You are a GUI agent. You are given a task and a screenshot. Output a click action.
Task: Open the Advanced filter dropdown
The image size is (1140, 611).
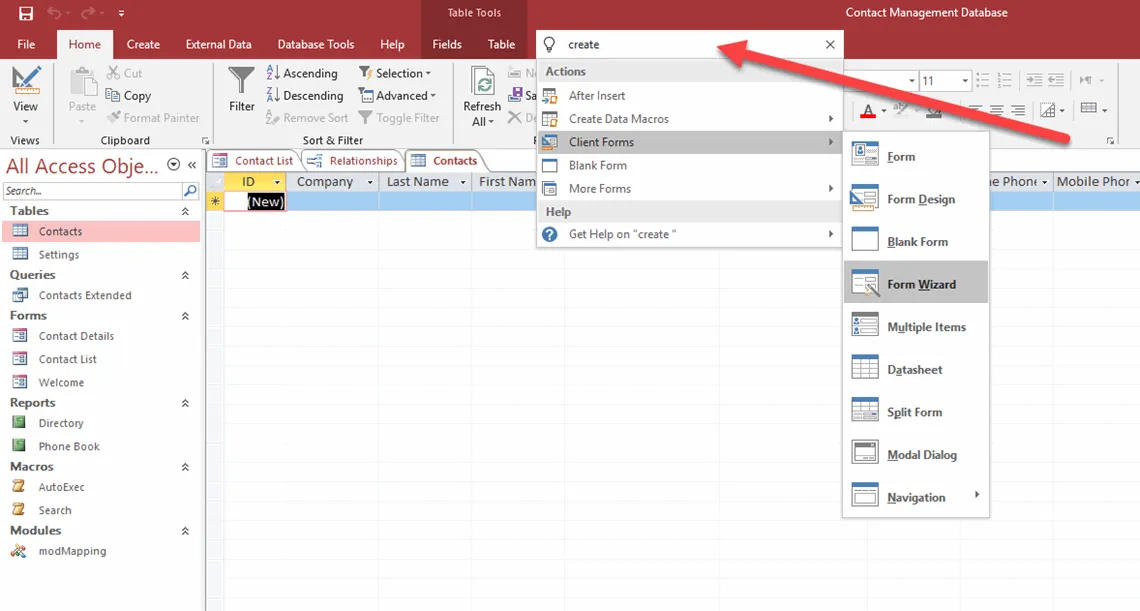398,95
